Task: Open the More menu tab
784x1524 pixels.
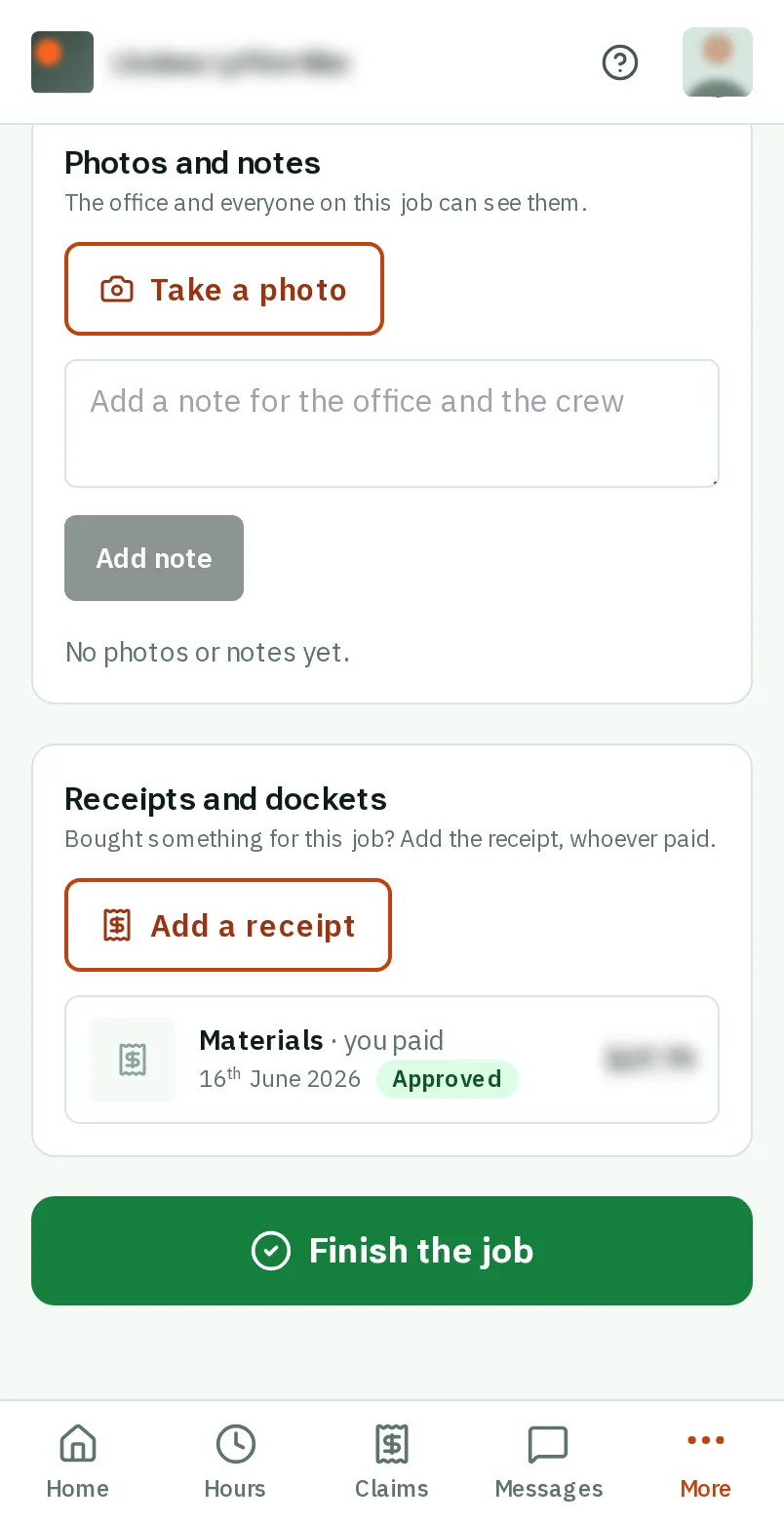Action: tap(706, 1462)
